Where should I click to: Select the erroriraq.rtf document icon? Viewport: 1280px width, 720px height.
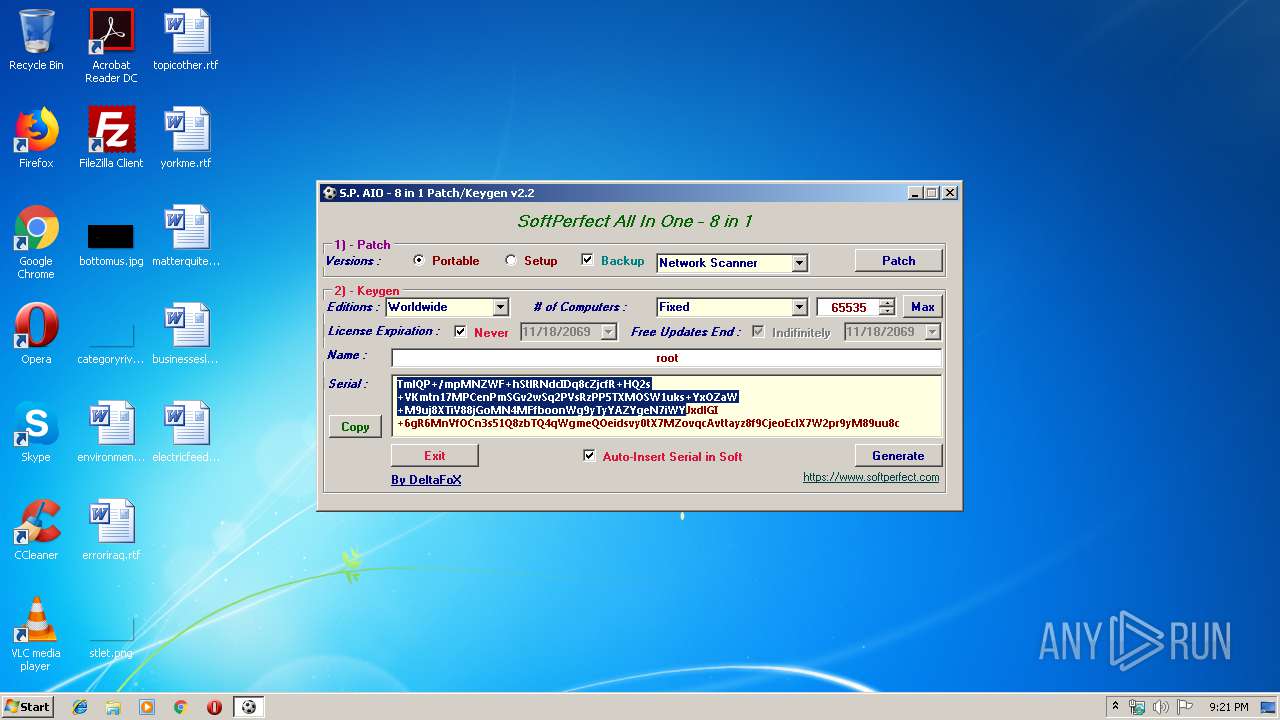[111, 530]
